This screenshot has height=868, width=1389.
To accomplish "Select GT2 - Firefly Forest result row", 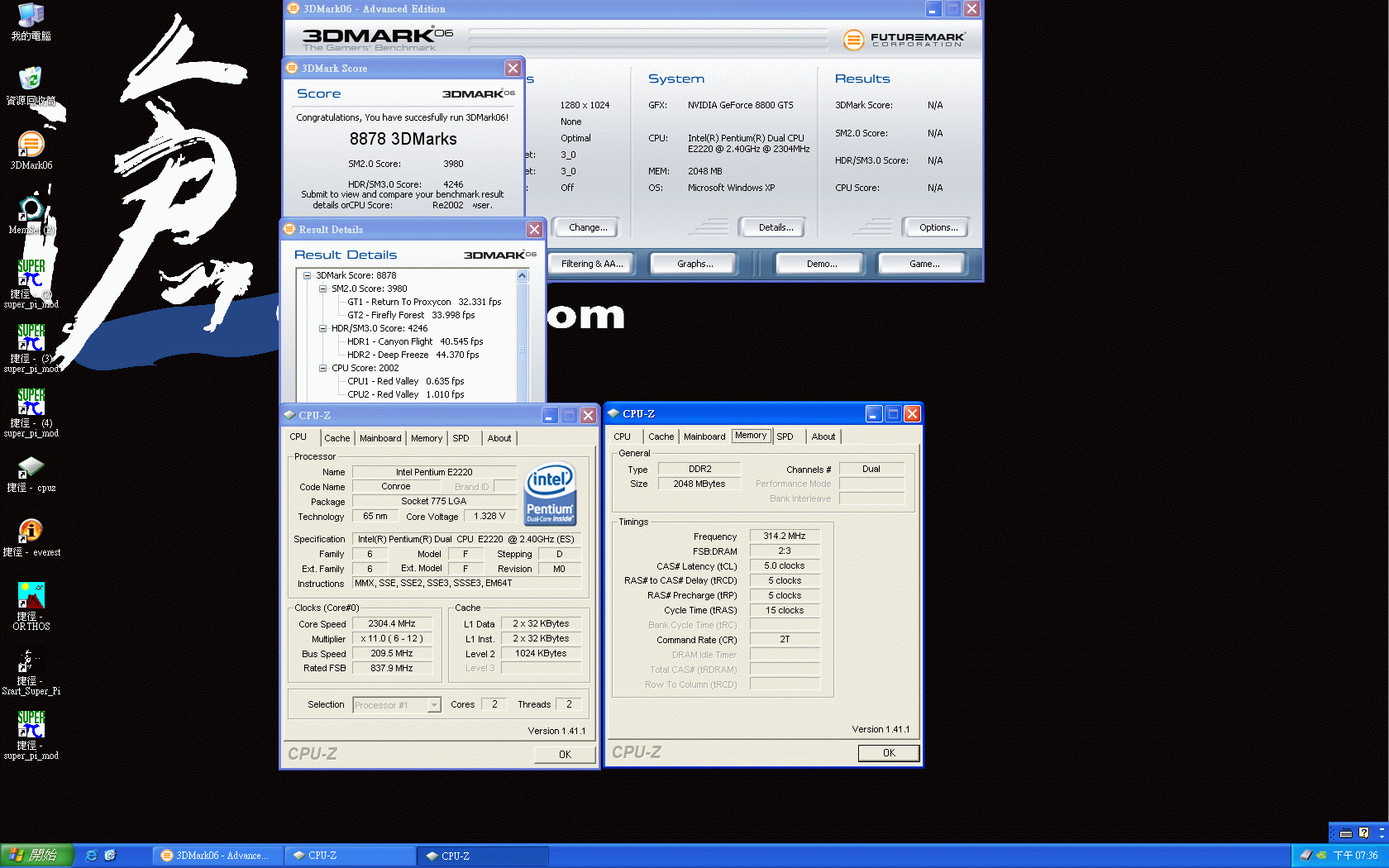I will (411, 315).
